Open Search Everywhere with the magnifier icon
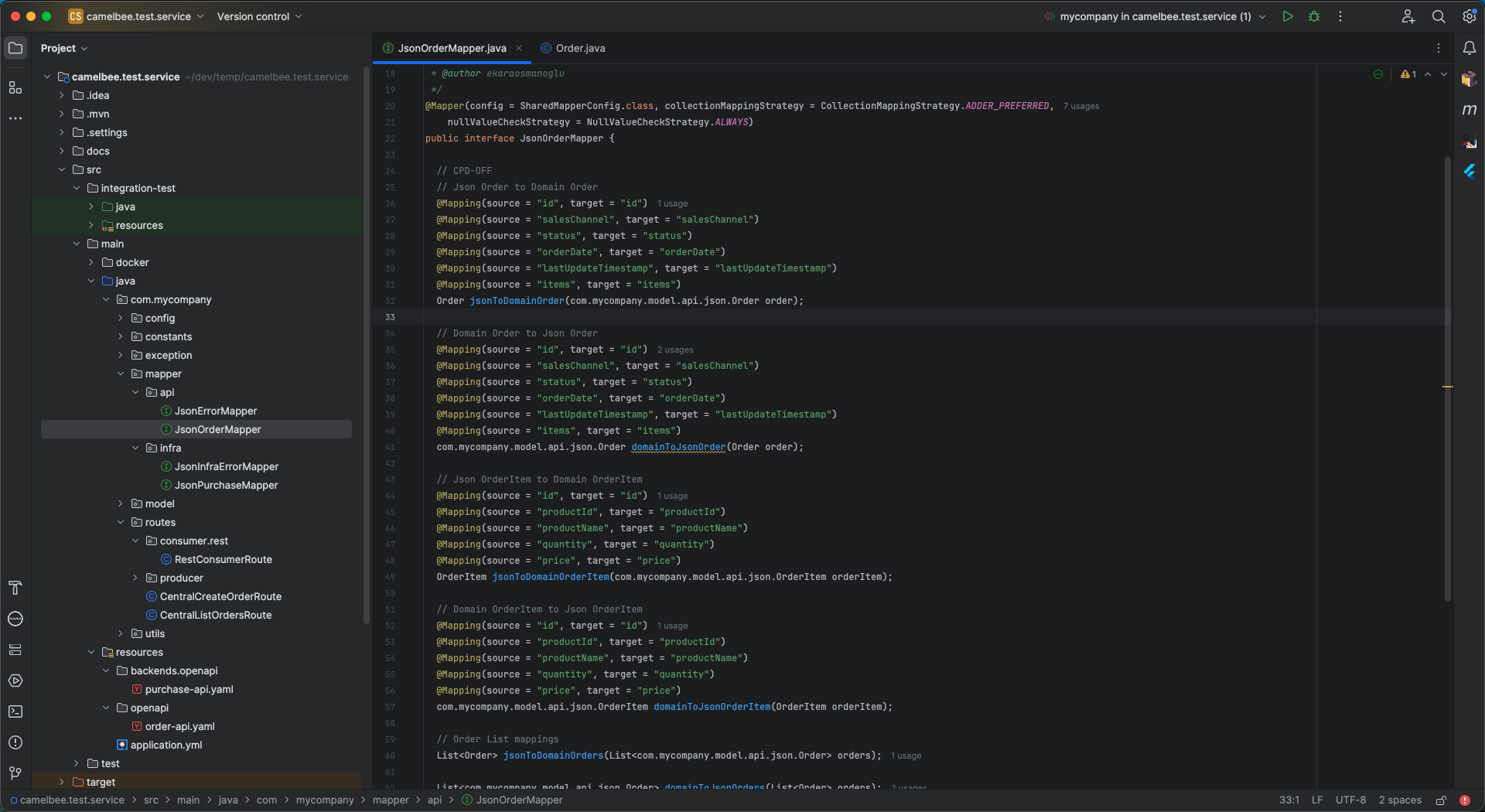 [1438, 16]
